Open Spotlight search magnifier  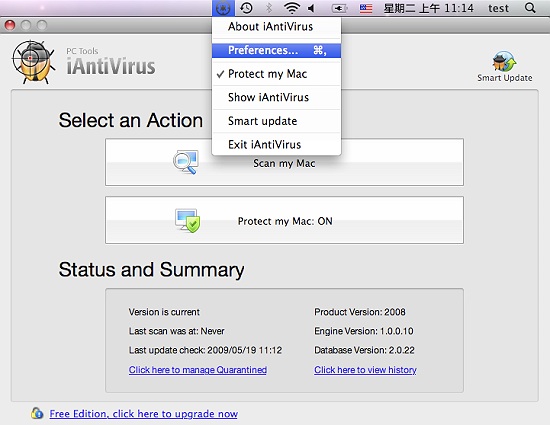point(530,8)
